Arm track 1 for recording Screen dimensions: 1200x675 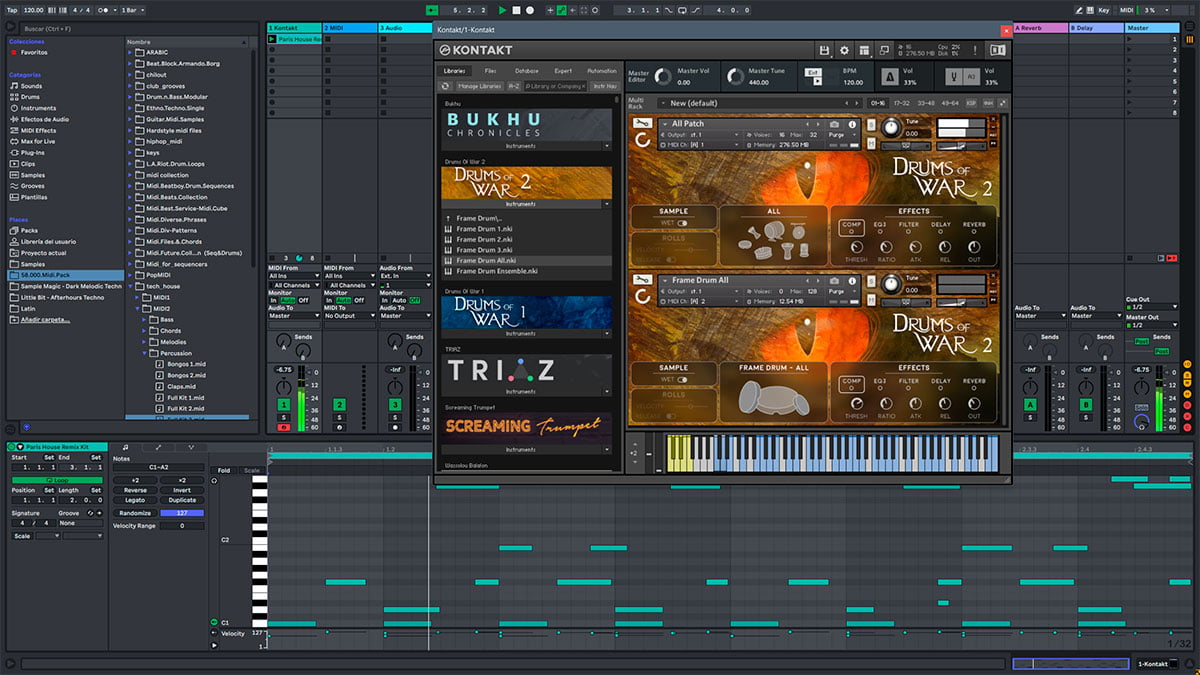284,427
